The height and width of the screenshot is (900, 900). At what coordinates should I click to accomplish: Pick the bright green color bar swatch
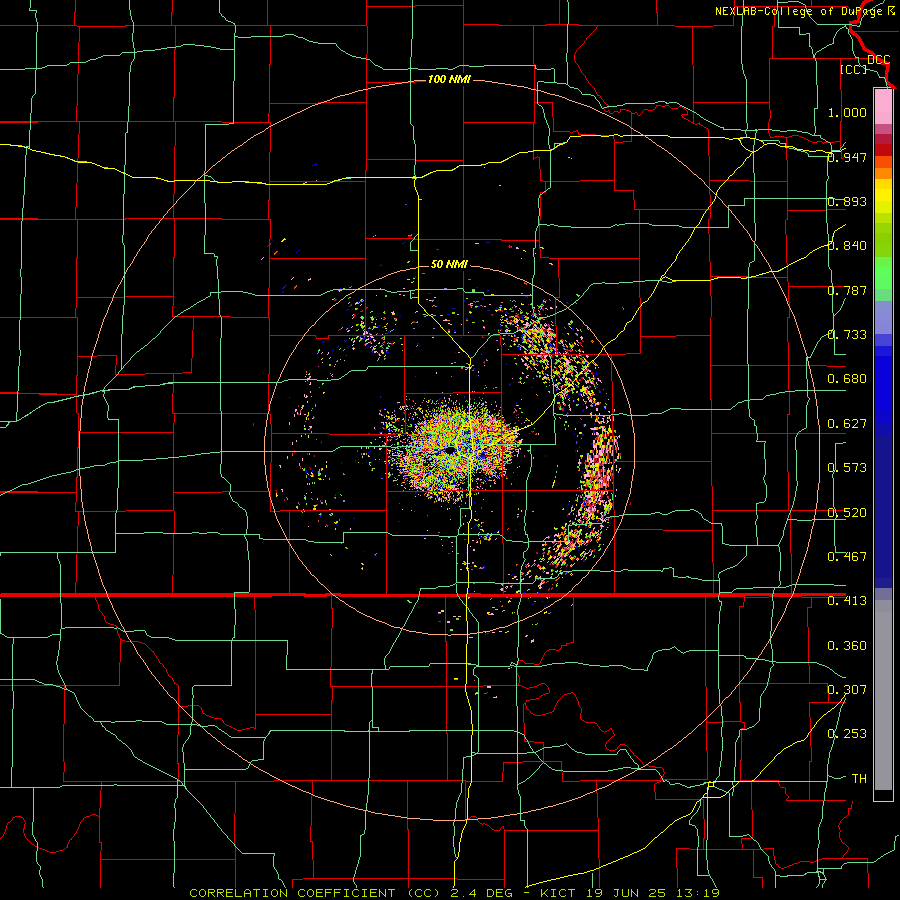883,273
